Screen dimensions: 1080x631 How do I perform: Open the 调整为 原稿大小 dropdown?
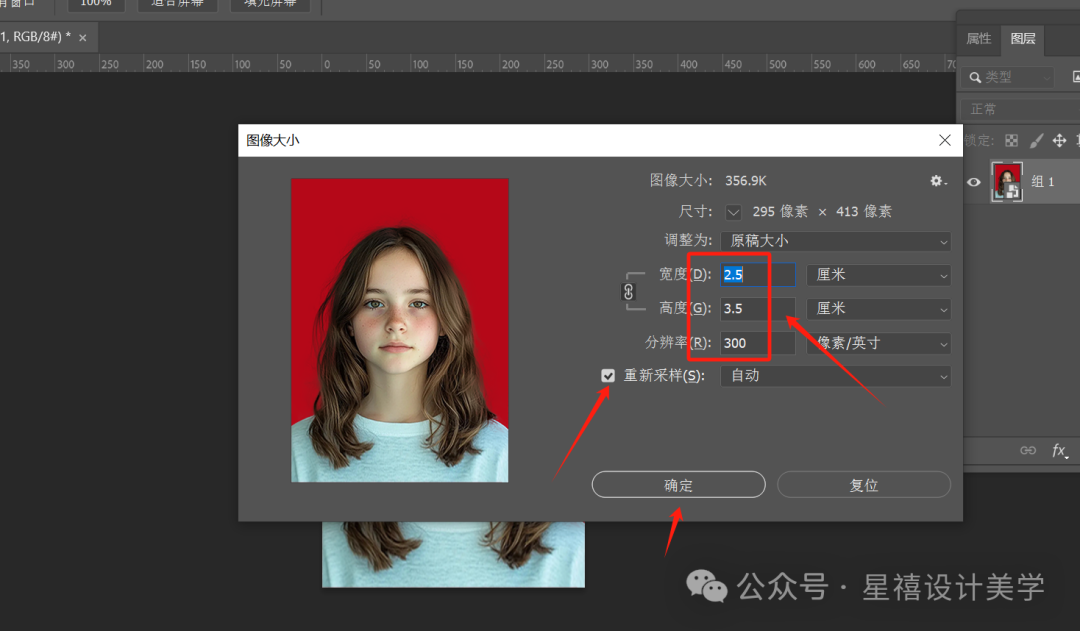click(x=835, y=241)
